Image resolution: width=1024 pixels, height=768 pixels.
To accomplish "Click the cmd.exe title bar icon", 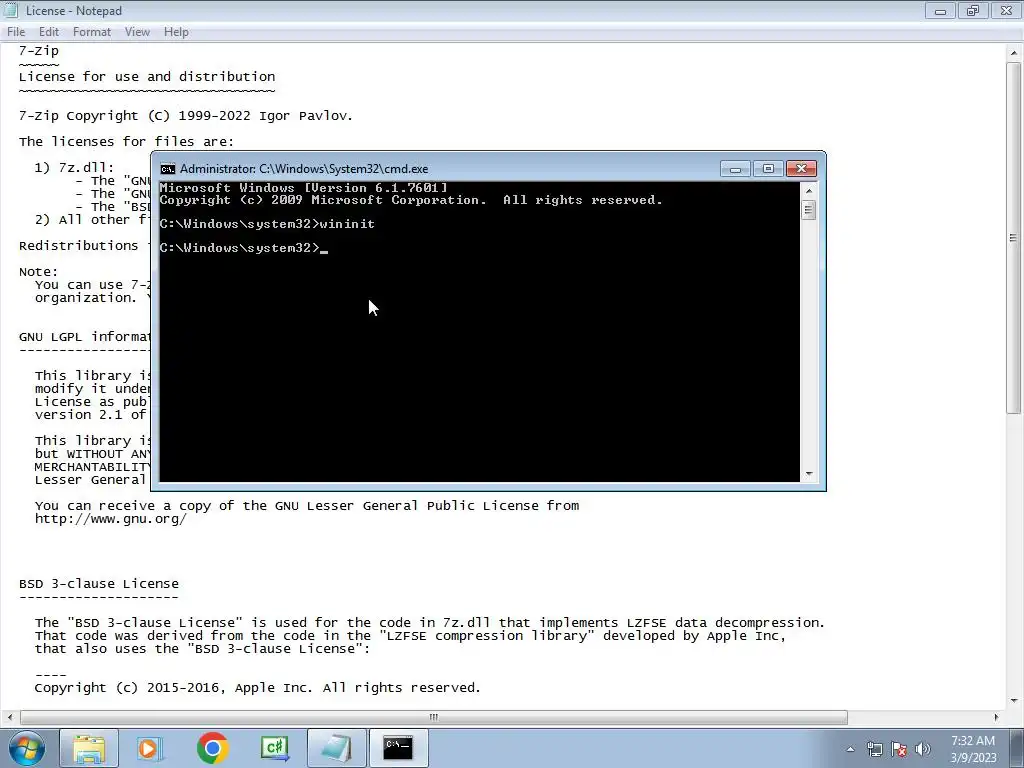I will [x=168, y=169].
